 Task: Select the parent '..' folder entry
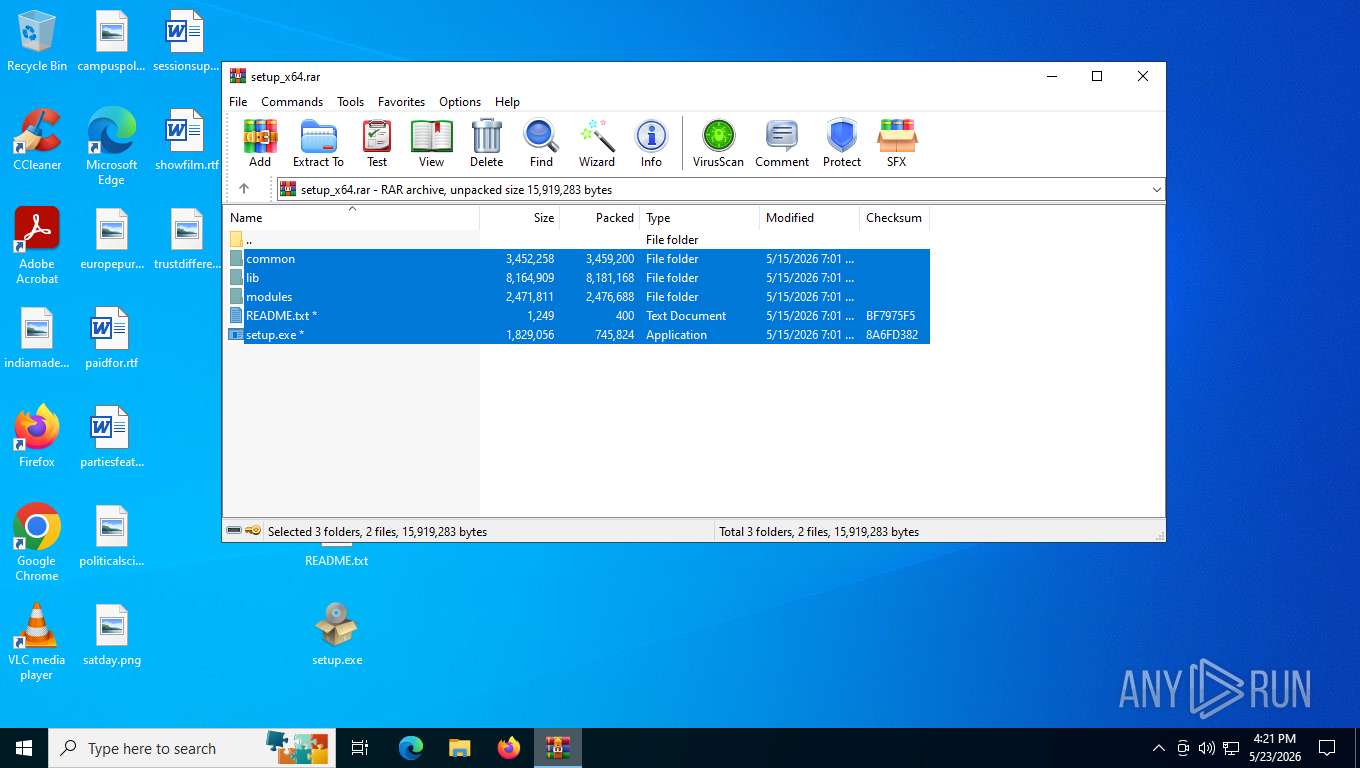[x=579, y=240]
